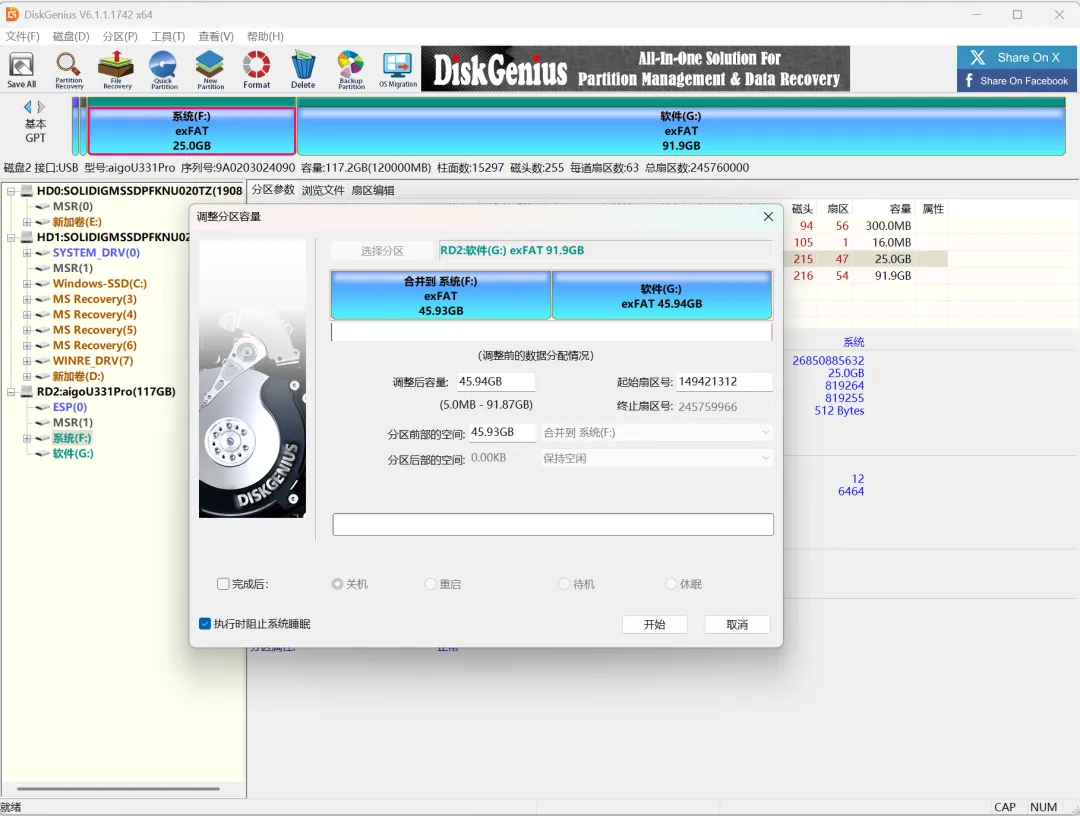Select the 关机 radio option

tap(337, 584)
